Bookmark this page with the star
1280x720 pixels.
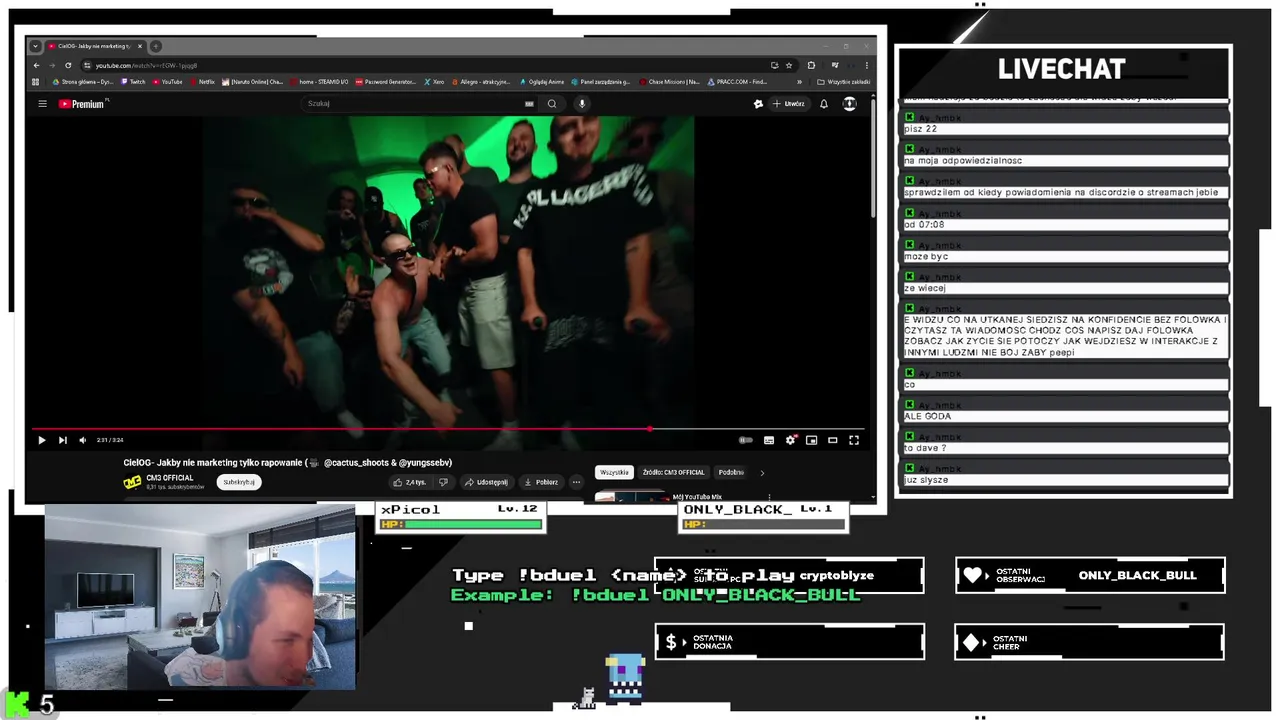[x=789, y=65]
